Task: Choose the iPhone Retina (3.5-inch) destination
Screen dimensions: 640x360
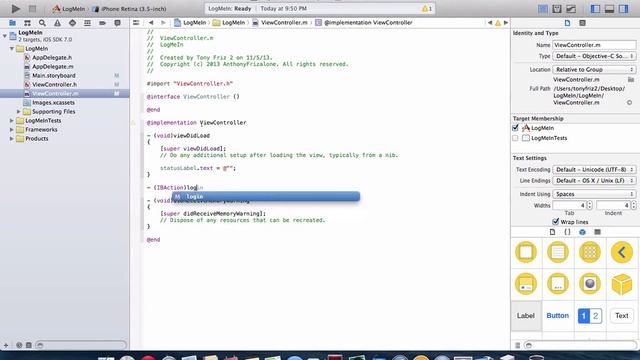Action: click(130, 9)
